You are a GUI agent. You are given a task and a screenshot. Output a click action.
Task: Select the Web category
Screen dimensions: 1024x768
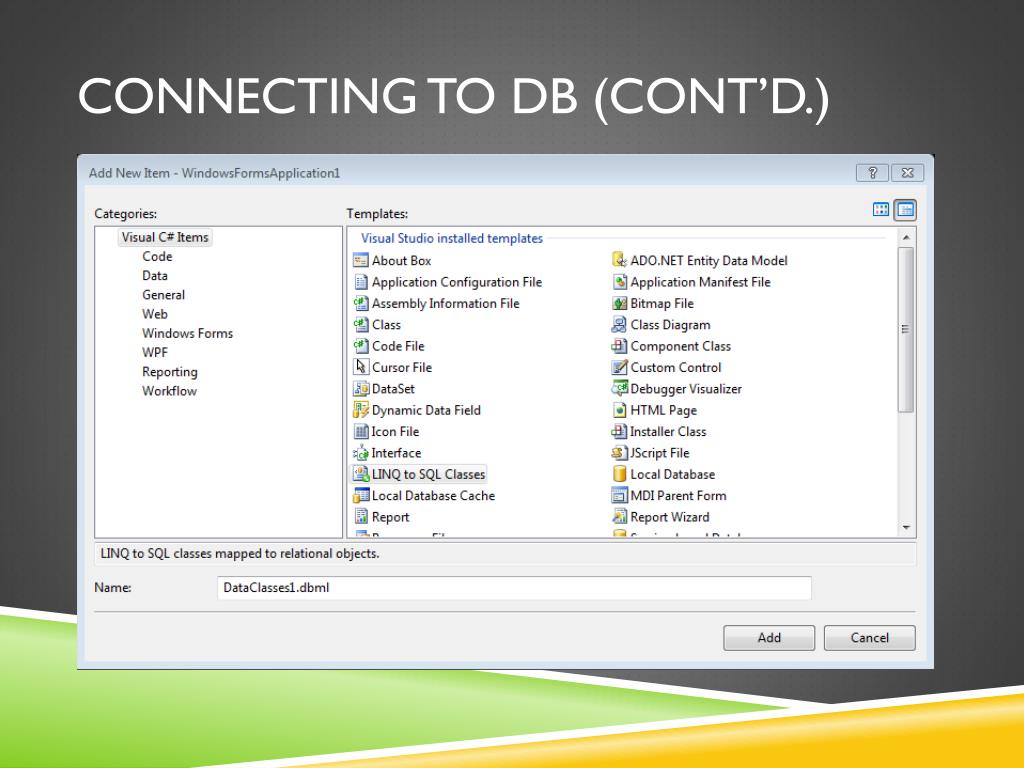click(155, 314)
